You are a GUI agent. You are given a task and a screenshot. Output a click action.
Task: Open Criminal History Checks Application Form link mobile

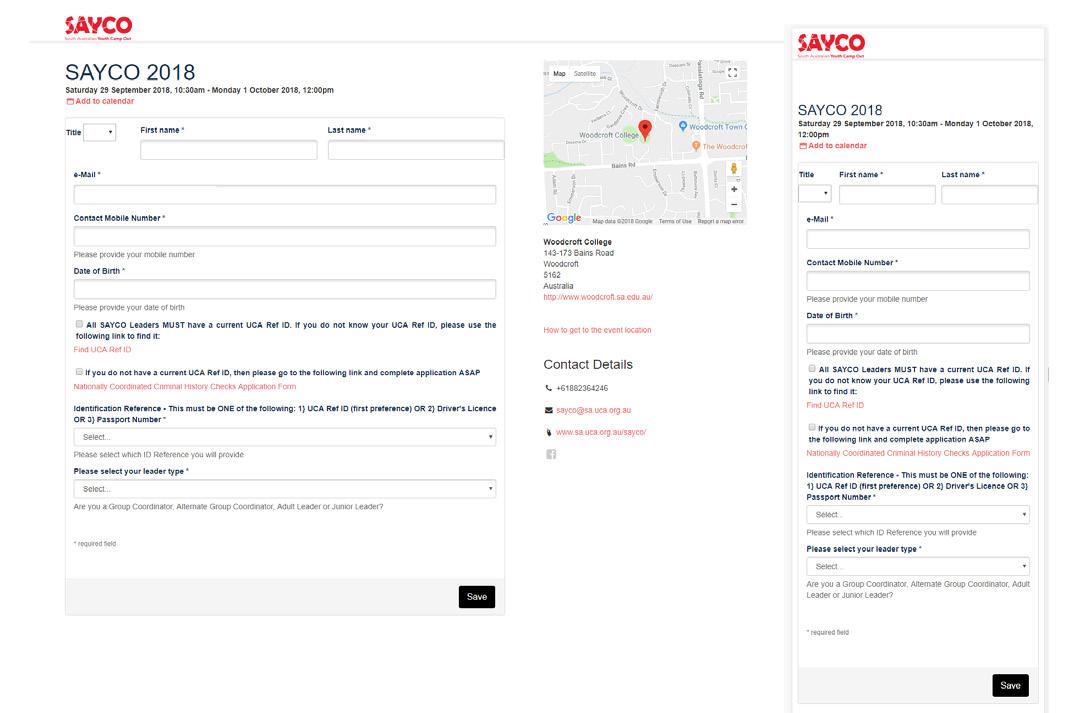coord(918,453)
